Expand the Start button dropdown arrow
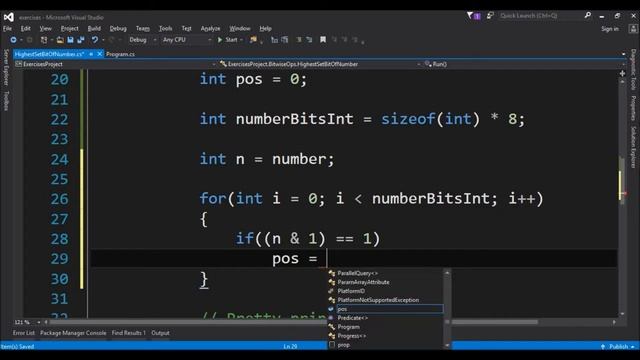Screen dimensions: 640x360 tap(242, 40)
